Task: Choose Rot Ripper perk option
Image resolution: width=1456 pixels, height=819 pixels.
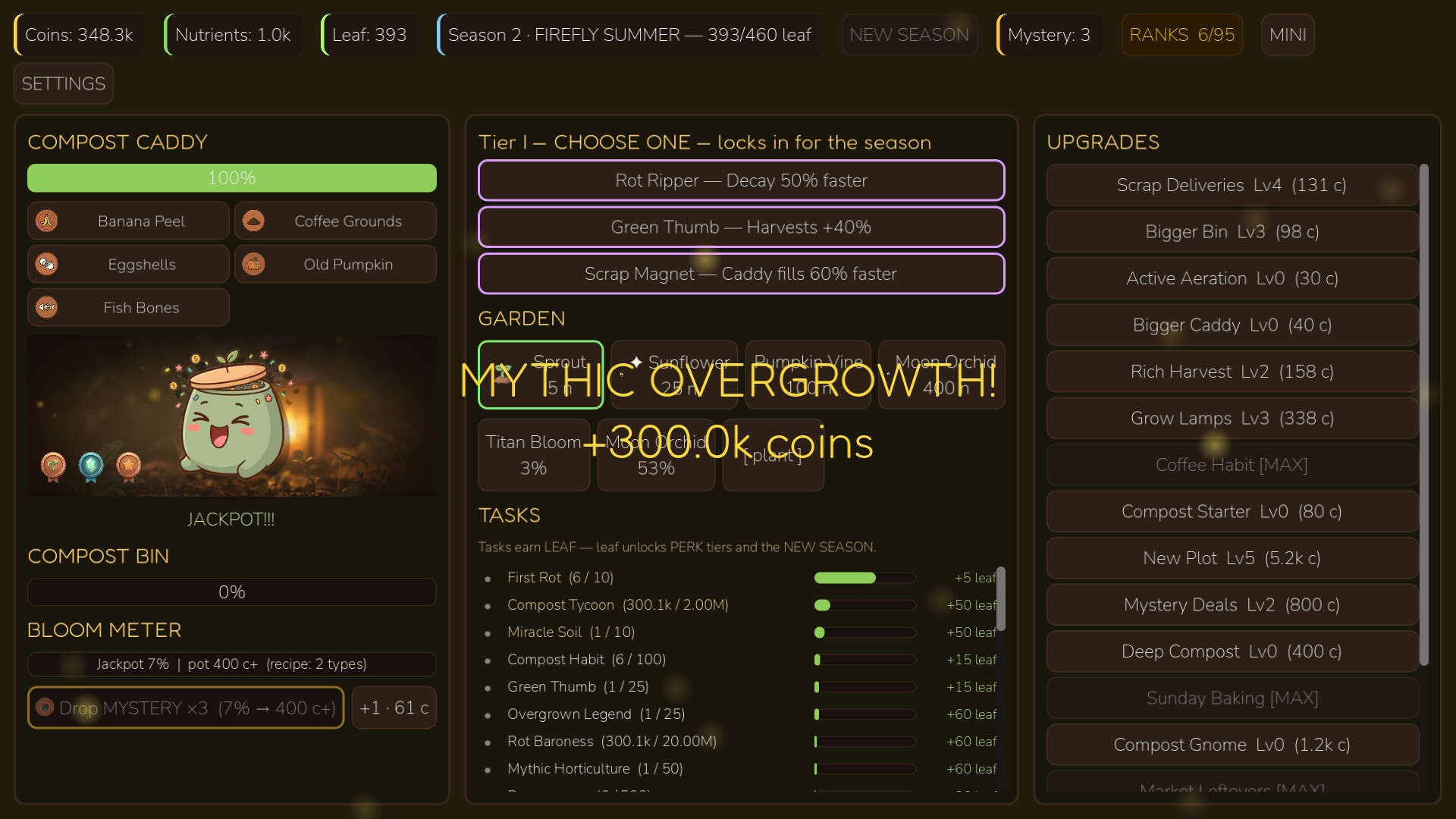Action: click(x=741, y=180)
